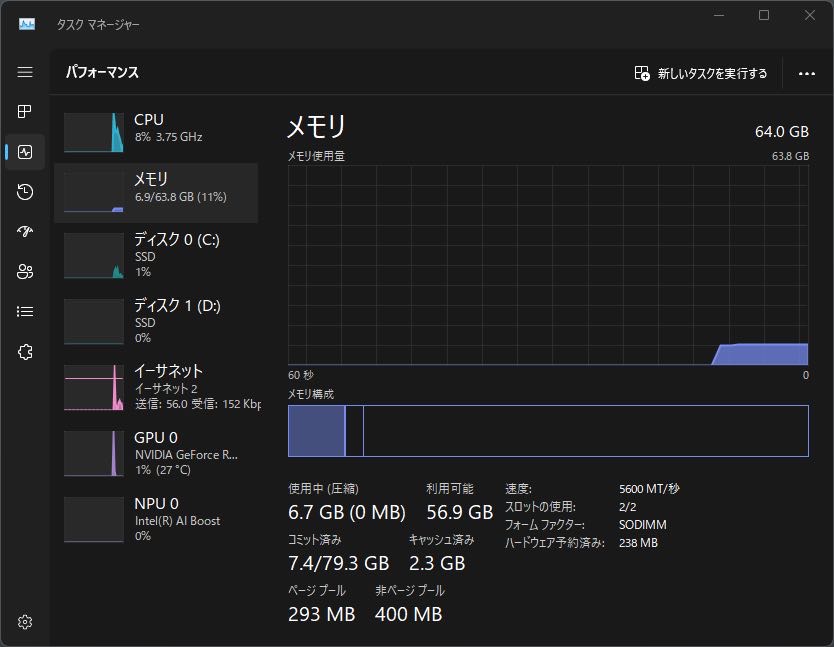Click the NPU 0 mini graph thumbnail

94,519
